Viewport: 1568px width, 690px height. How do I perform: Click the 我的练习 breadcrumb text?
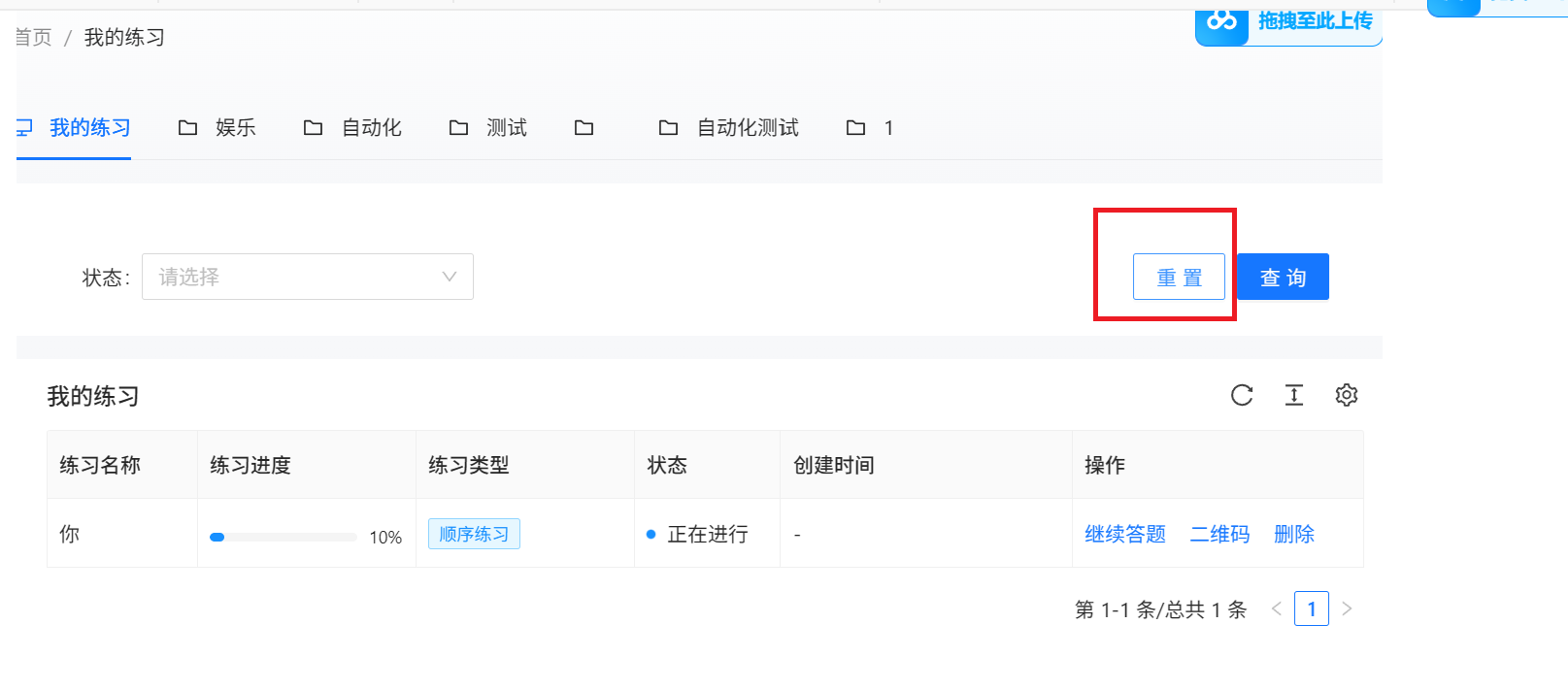(124, 37)
